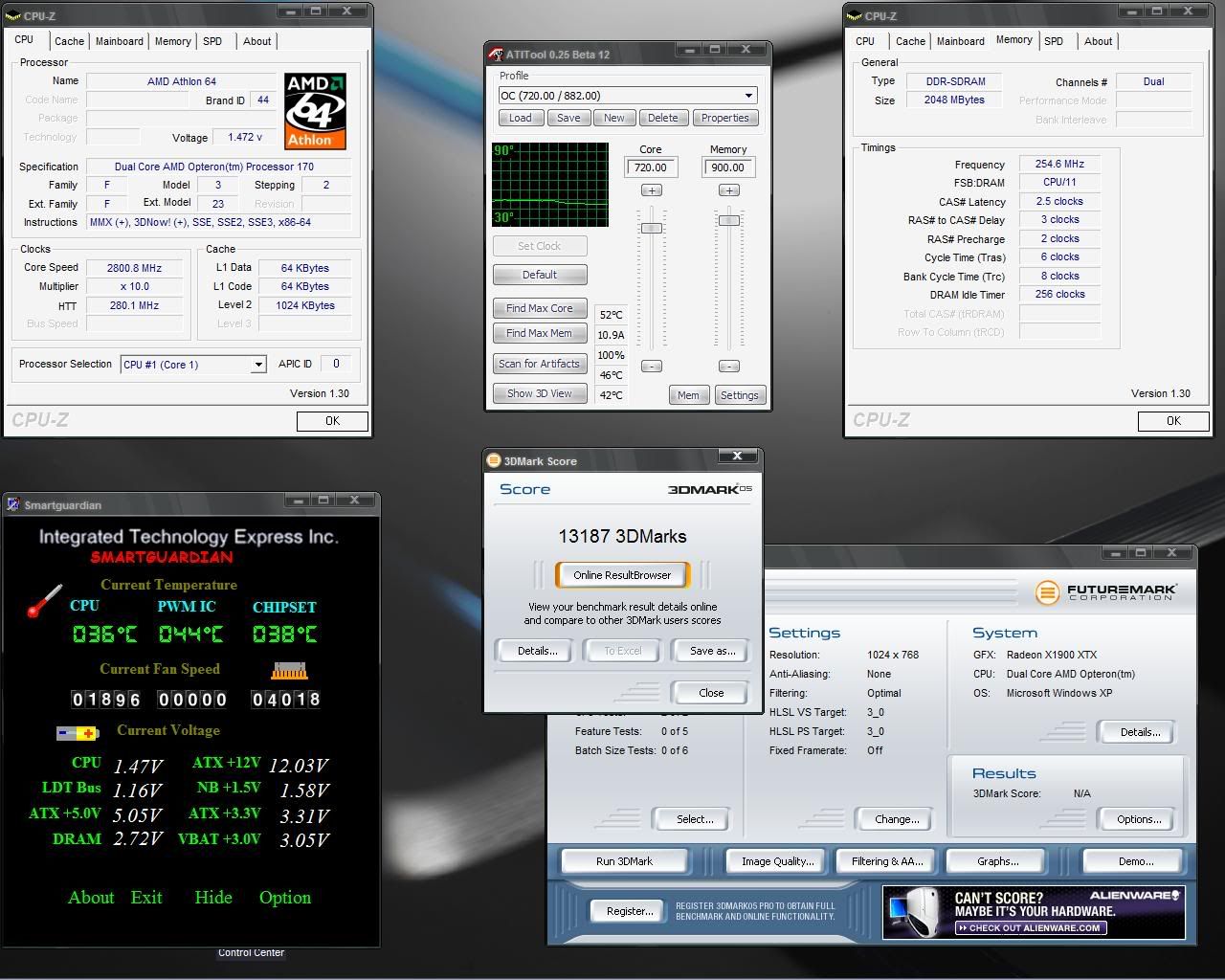This screenshot has width=1225, height=980.
Task: Click OK in the right CPU-Z memory window
Action: (1173, 421)
